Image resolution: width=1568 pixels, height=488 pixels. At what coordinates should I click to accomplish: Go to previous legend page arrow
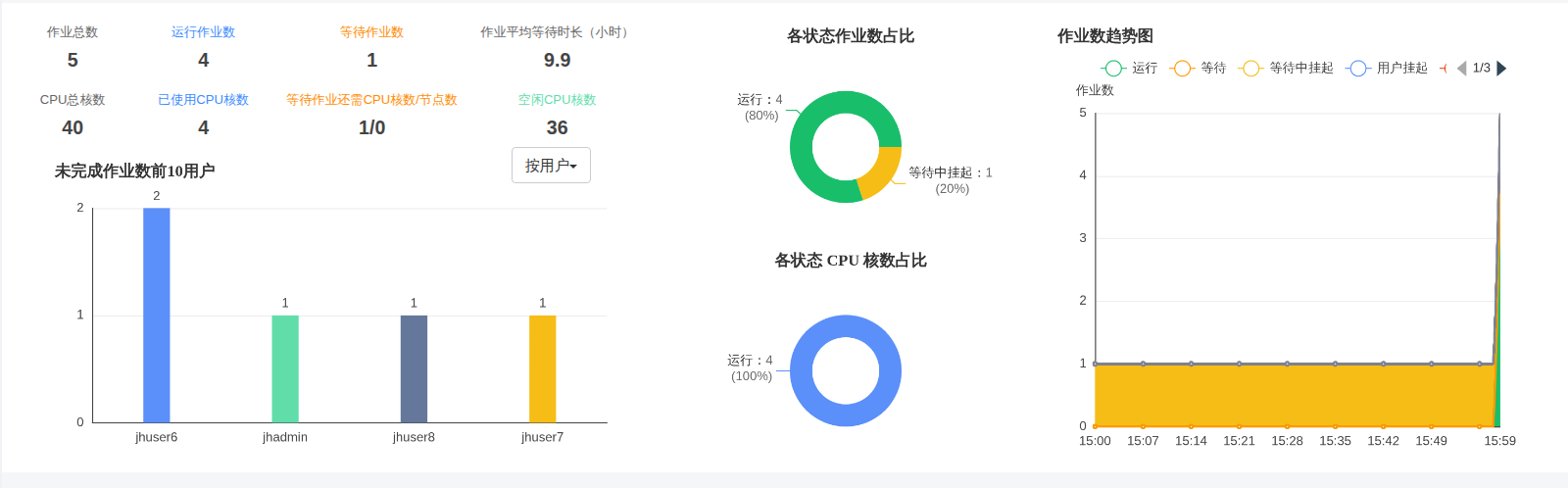pos(1461,68)
